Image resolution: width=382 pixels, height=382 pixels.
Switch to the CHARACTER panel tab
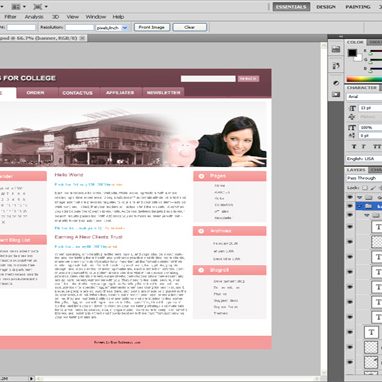(362, 88)
